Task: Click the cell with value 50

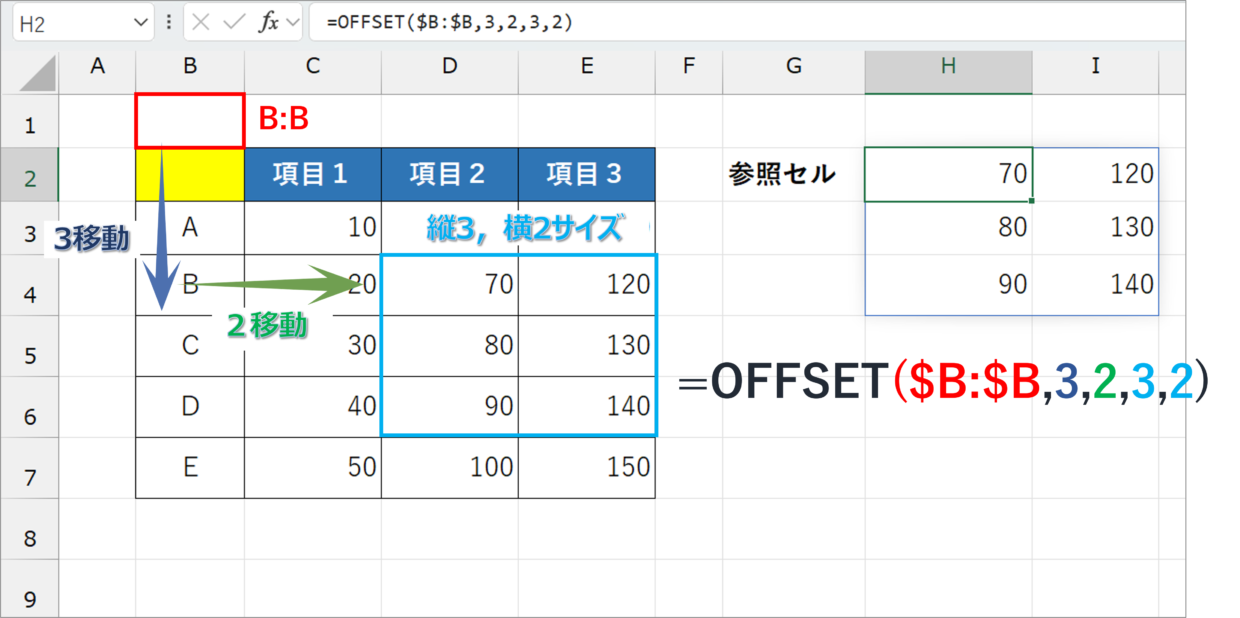Action: click(x=313, y=467)
